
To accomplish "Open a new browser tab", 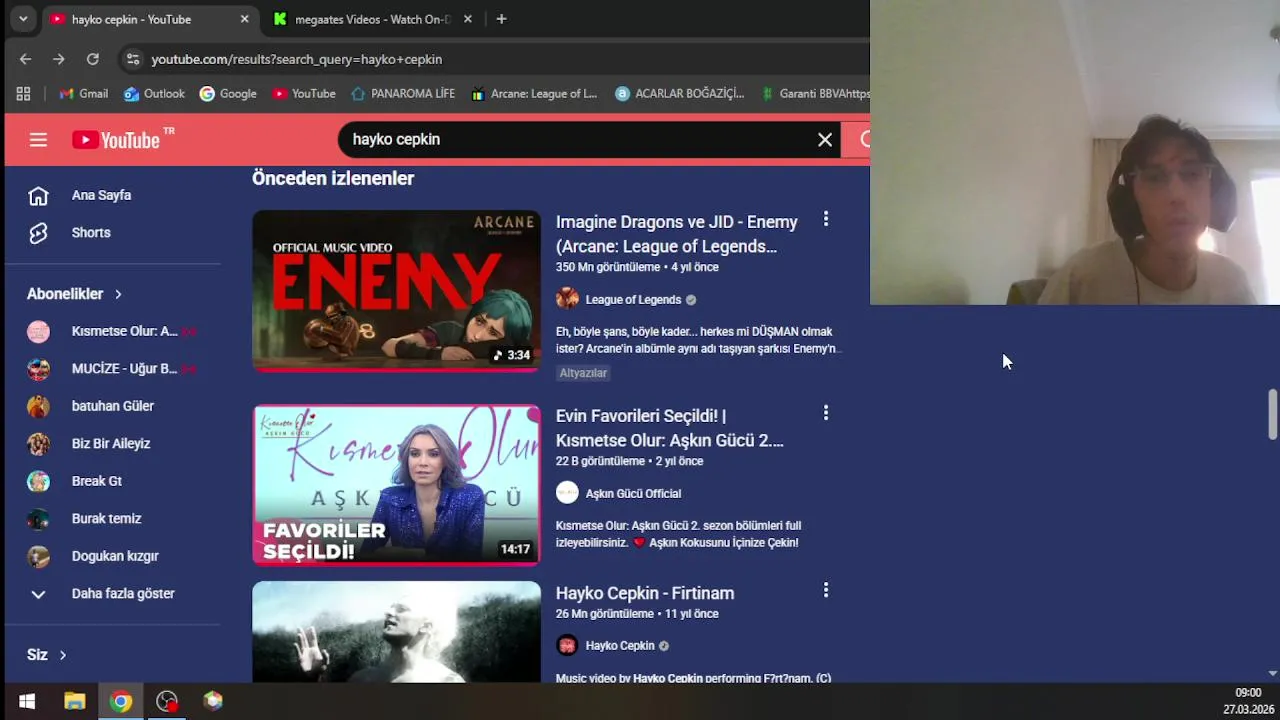I will point(501,19).
